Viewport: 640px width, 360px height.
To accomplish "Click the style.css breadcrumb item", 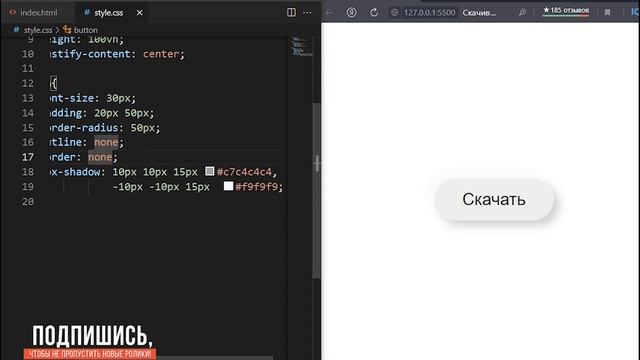I will click(x=38, y=30).
